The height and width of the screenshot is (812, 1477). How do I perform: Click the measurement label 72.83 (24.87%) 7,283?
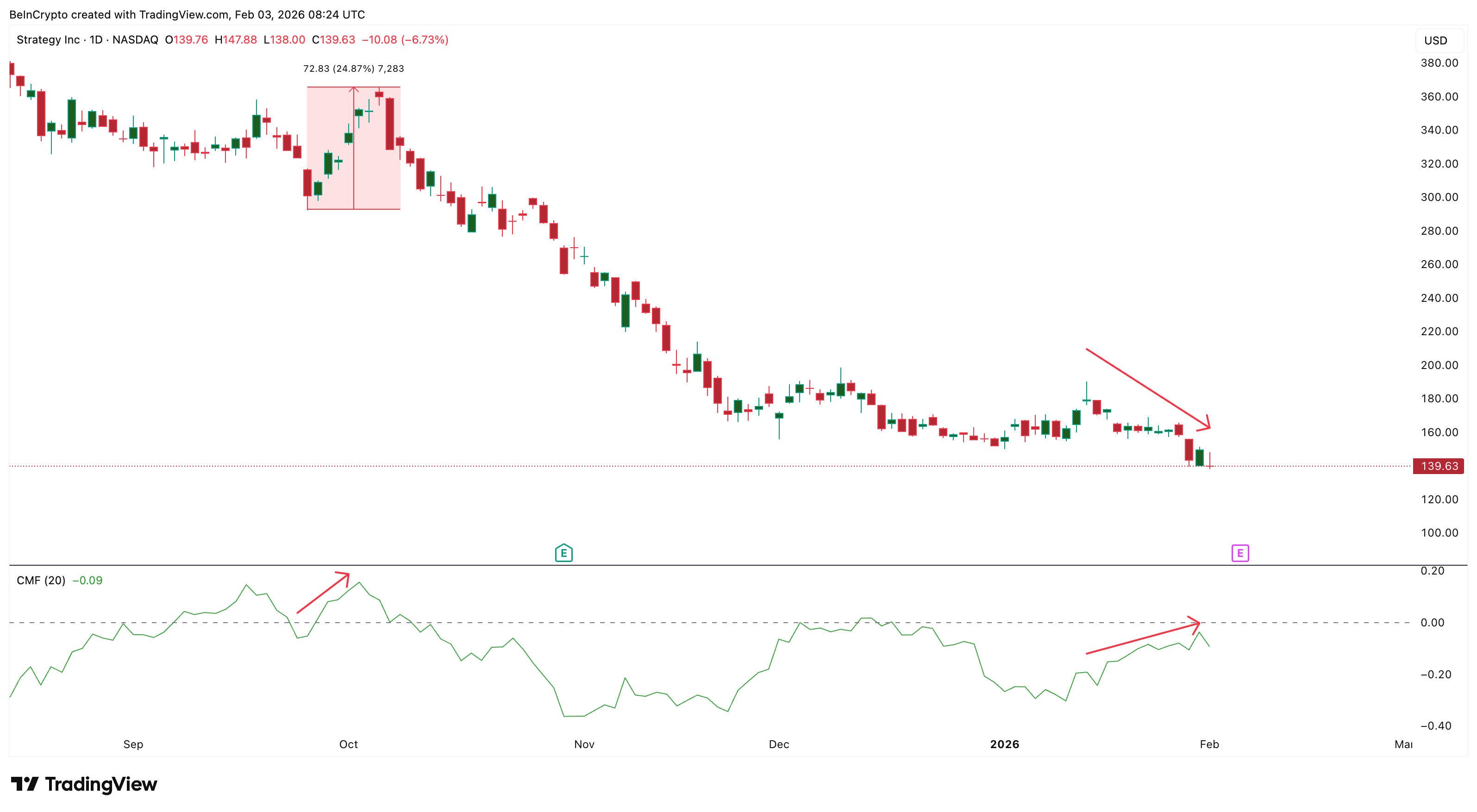pyautogui.click(x=353, y=68)
